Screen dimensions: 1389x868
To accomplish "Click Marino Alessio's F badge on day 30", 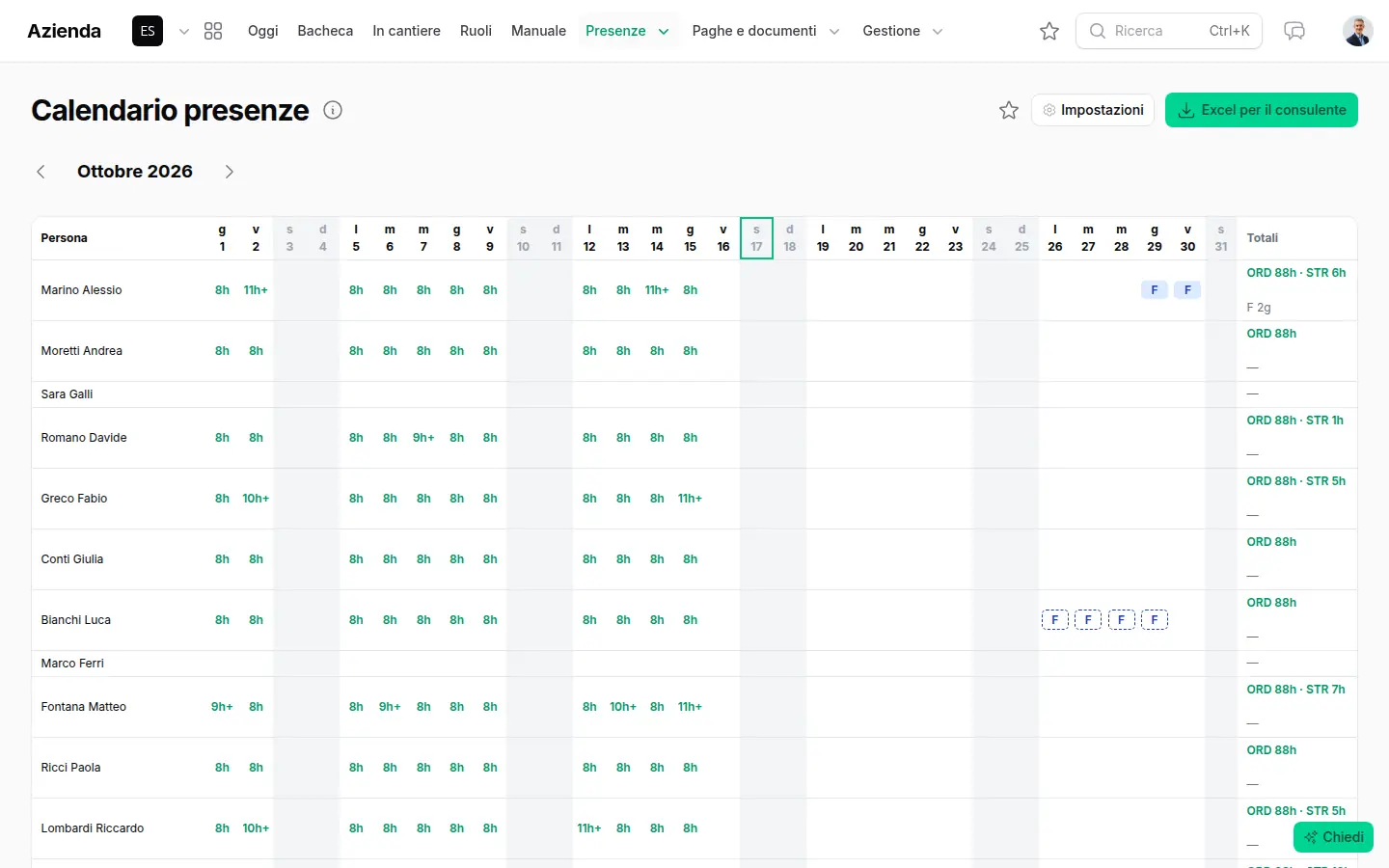I will (x=1187, y=290).
